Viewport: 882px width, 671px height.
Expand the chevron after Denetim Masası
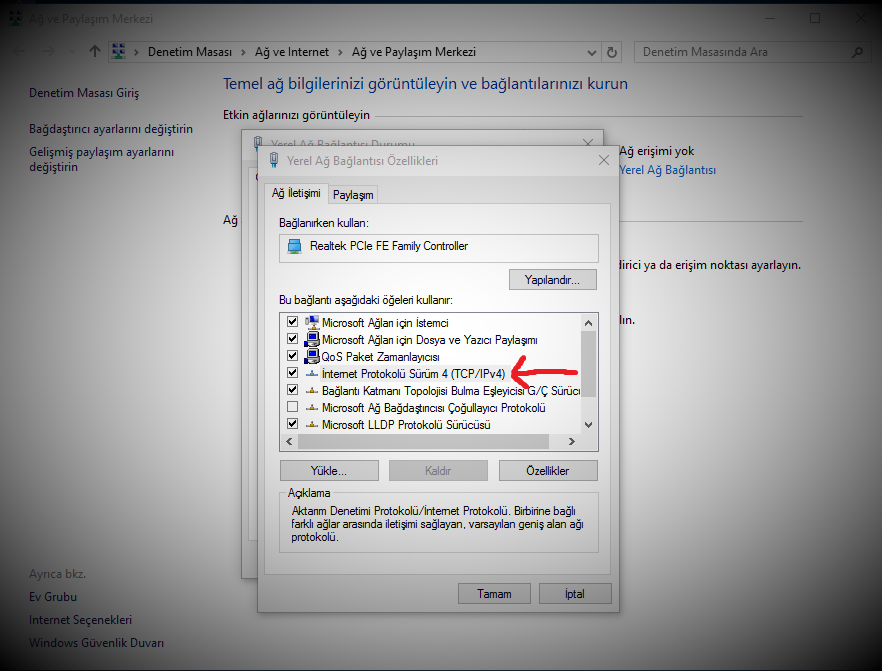tap(243, 52)
